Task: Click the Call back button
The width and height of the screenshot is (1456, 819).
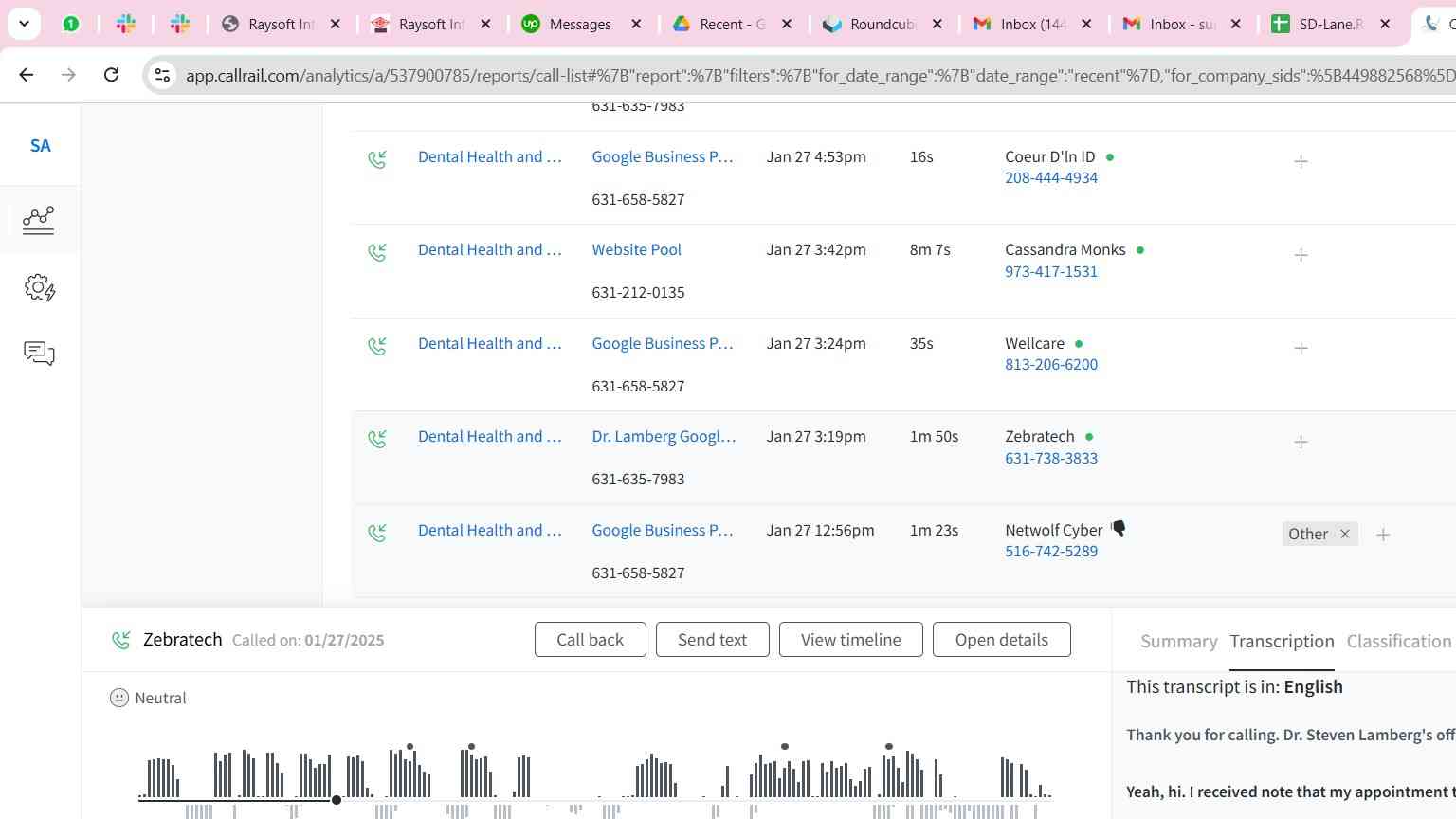Action: (x=590, y=640)
